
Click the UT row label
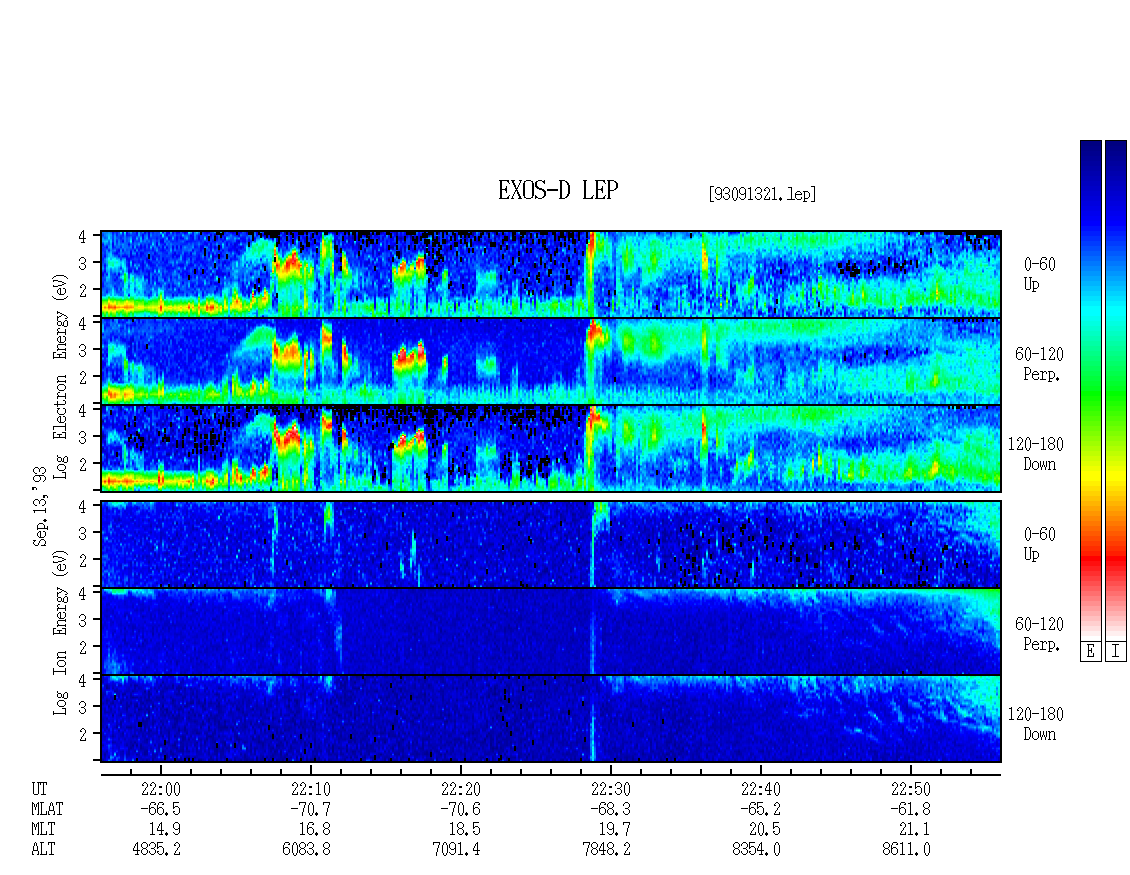39,789
